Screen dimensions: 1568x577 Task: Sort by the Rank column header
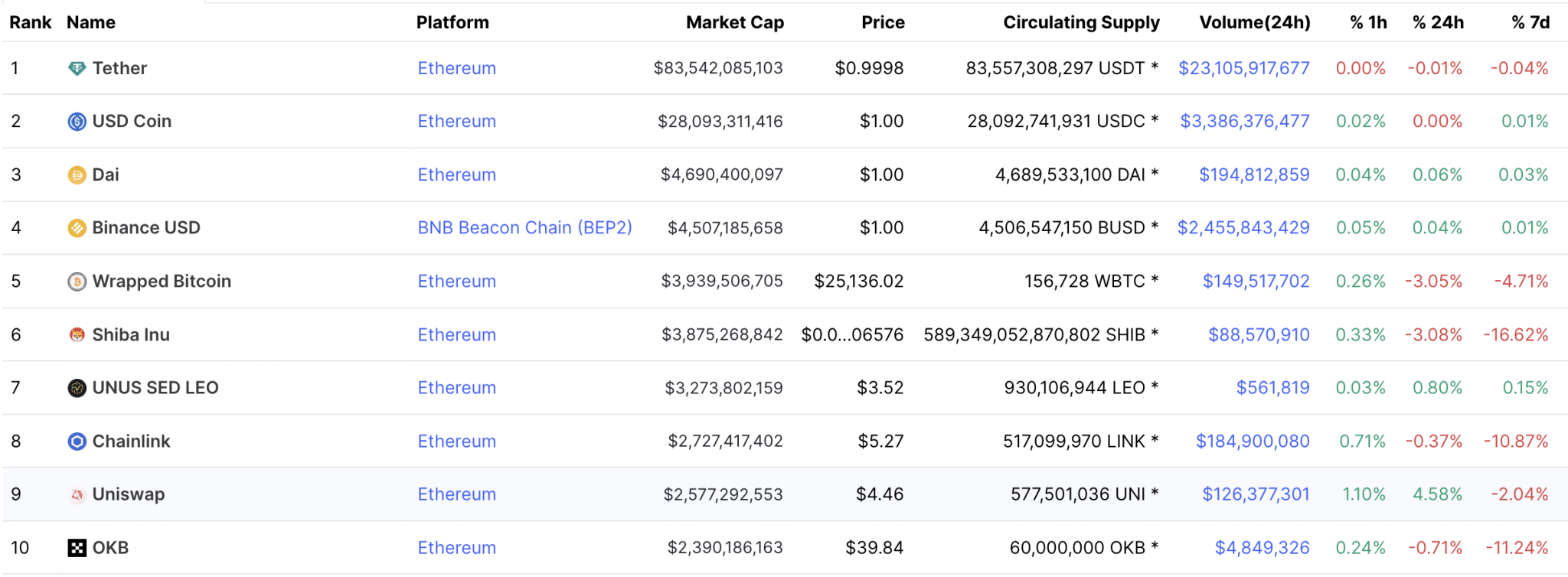coord(30,22)
